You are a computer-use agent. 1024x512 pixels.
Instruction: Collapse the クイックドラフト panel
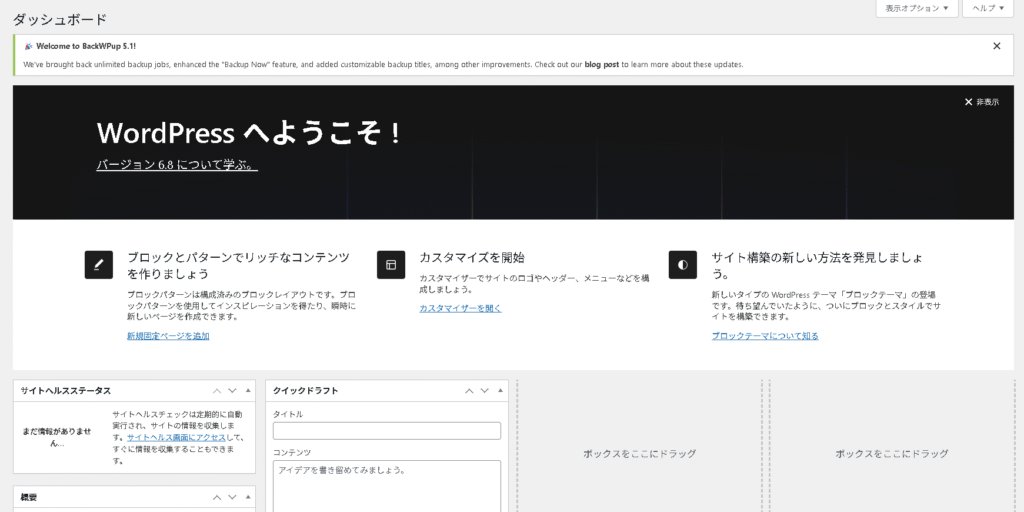click(501, 391)
